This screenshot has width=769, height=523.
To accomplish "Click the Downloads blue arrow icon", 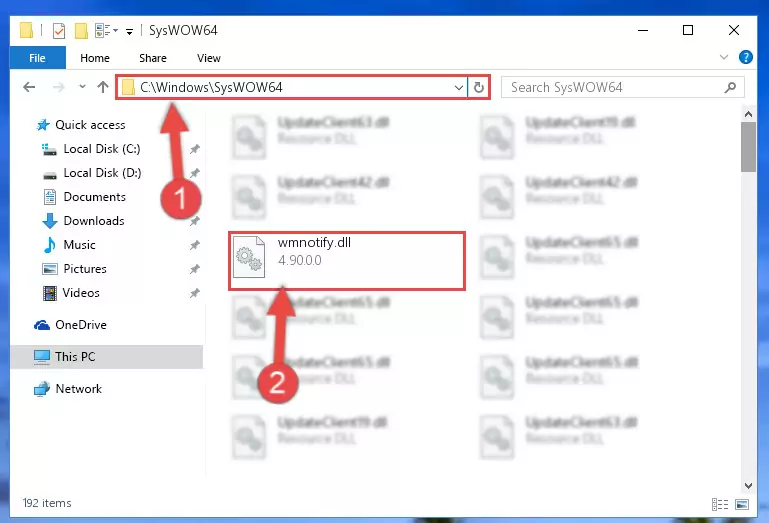I will pyautogui.click(x=50, y=221).
